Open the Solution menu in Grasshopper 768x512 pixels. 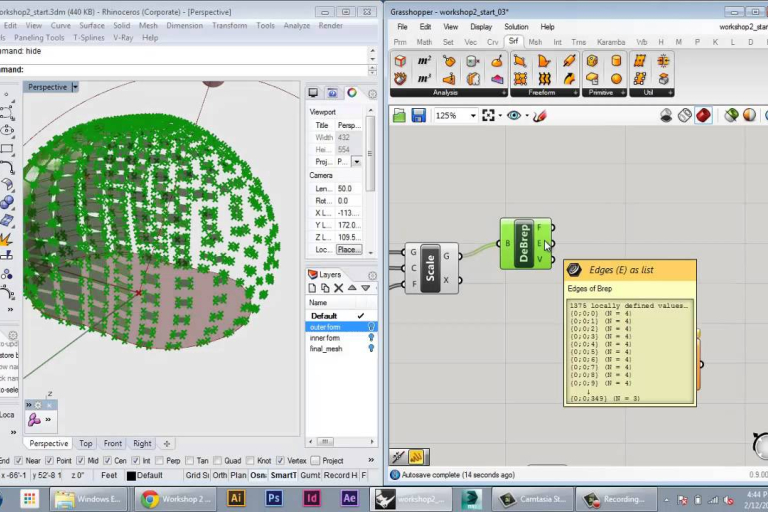click(x=516, y=27)
